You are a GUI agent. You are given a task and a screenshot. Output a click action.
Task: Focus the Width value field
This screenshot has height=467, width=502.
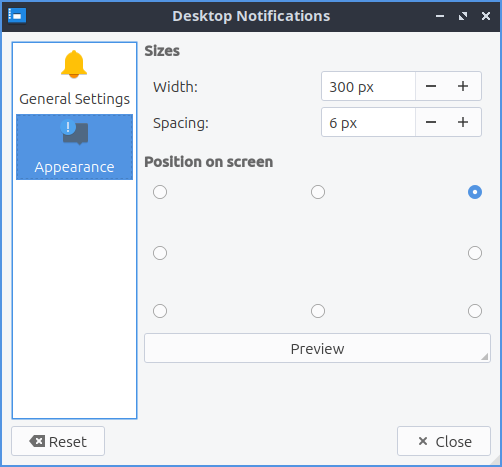368,86
